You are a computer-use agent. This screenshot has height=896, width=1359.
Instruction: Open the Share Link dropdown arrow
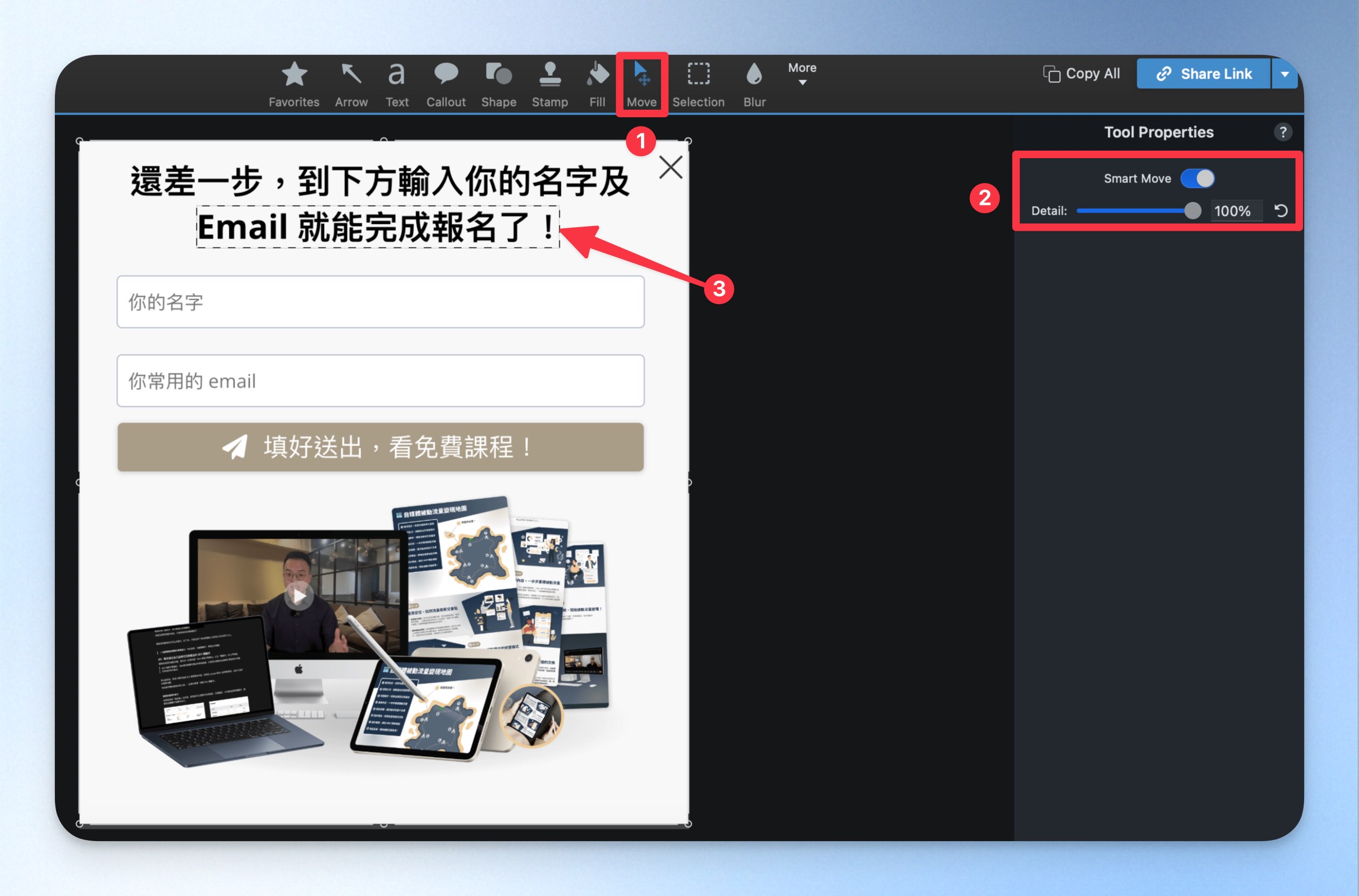pos(1285,74)
